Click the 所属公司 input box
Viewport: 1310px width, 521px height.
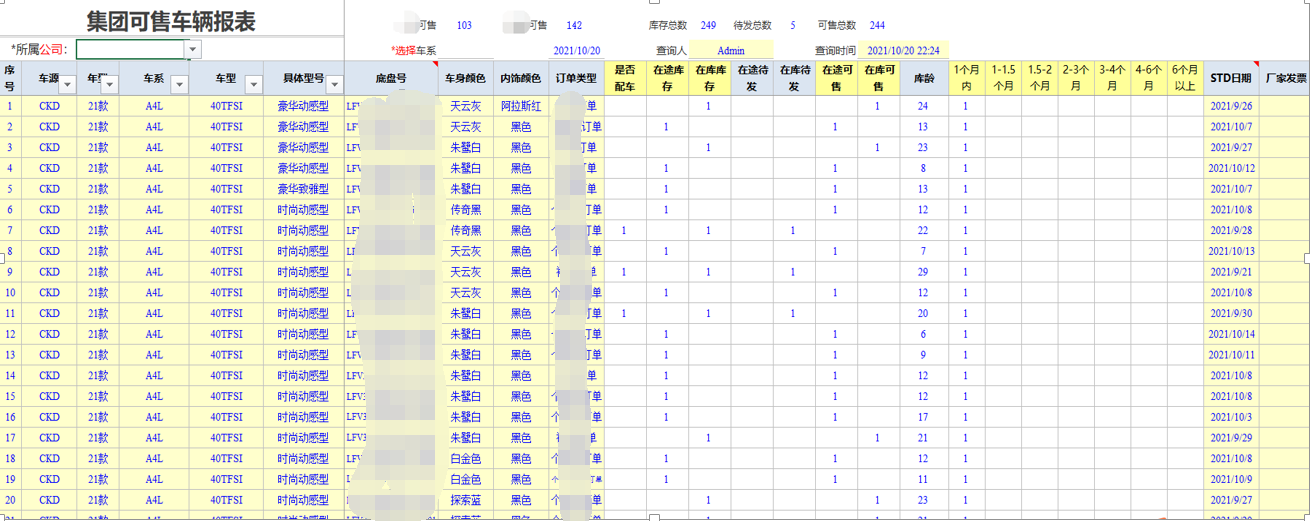[130, 50]
